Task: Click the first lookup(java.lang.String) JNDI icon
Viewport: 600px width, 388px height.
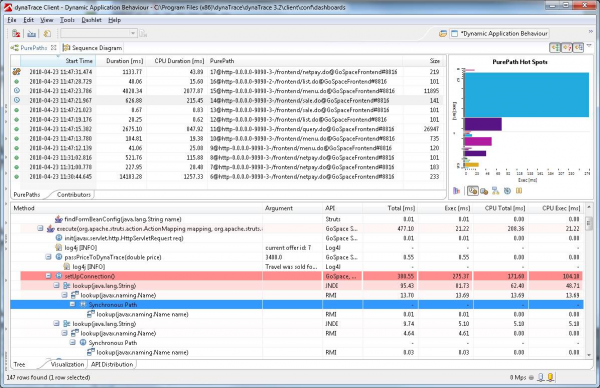Action: (x=67, y=285)
